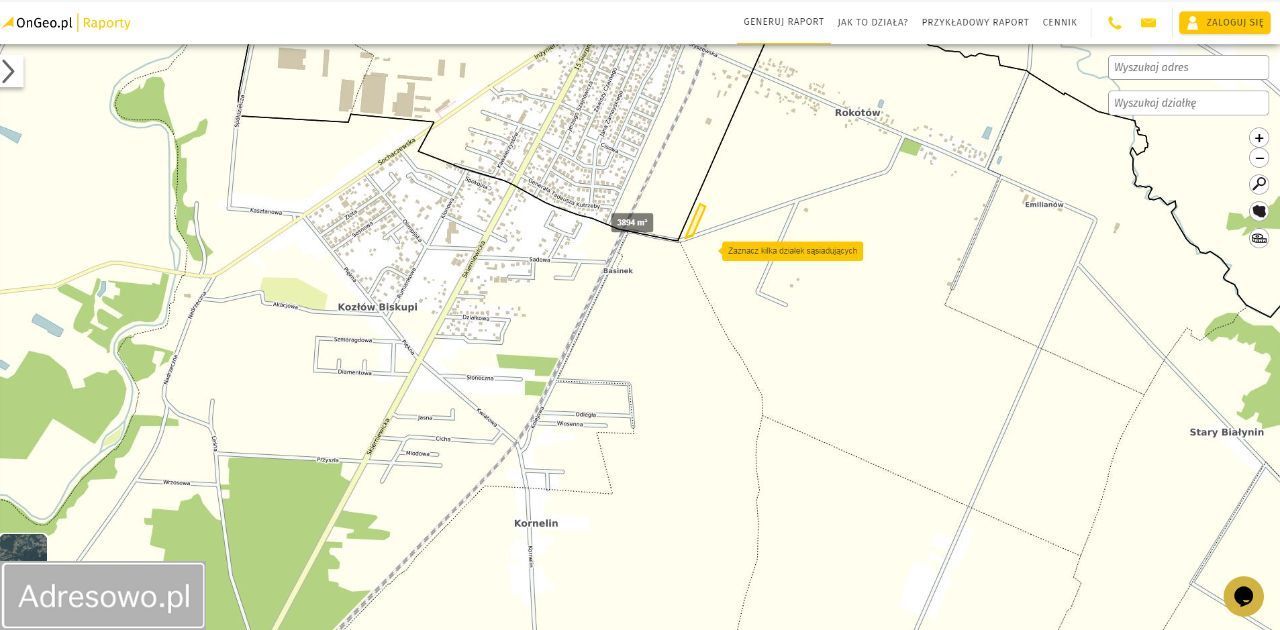Click the Kornelin map label
The width and height of the screenshot is (1280, 630).
click(536, 523)
